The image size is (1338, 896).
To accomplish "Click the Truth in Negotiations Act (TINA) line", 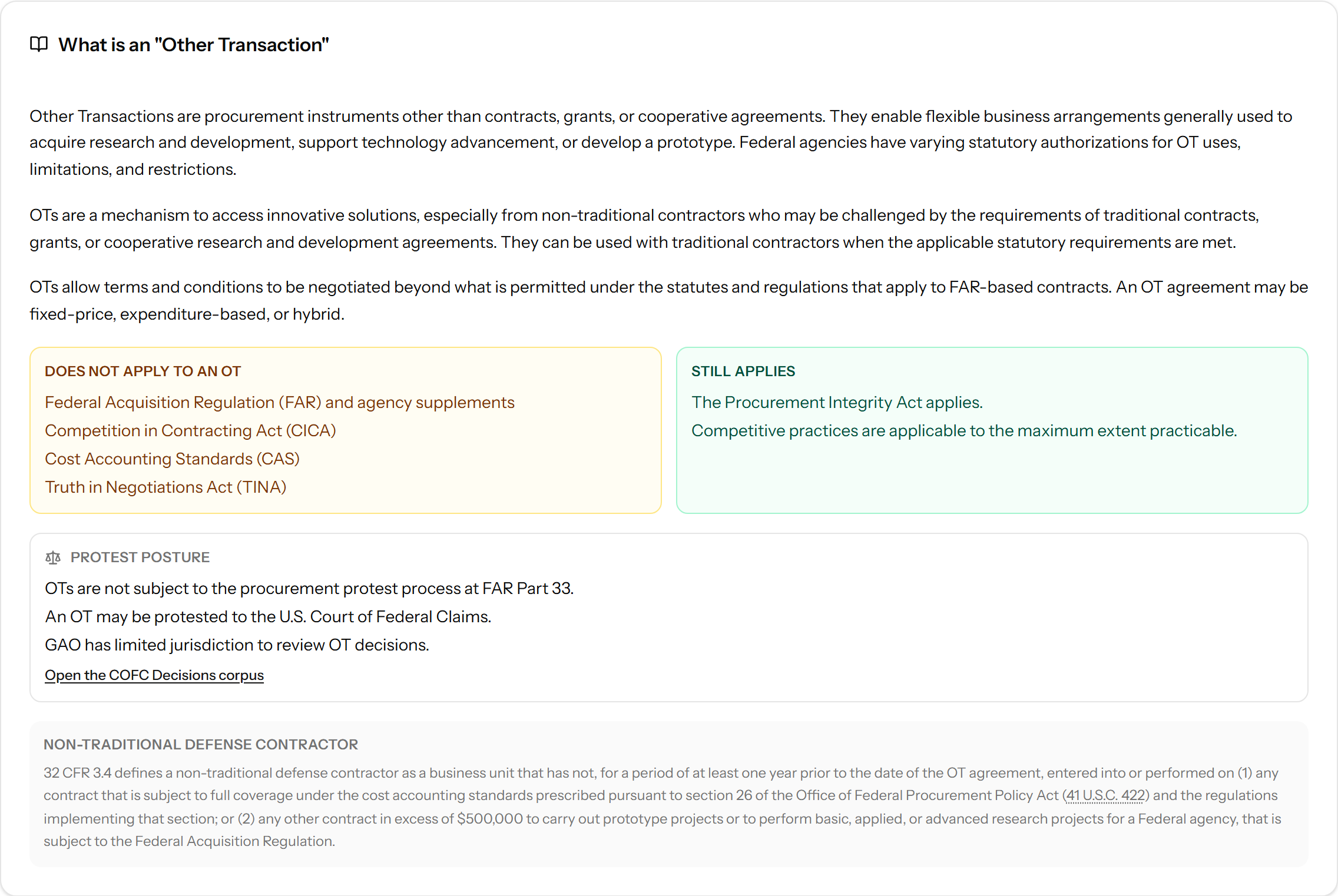I will (x=165, y=487).
